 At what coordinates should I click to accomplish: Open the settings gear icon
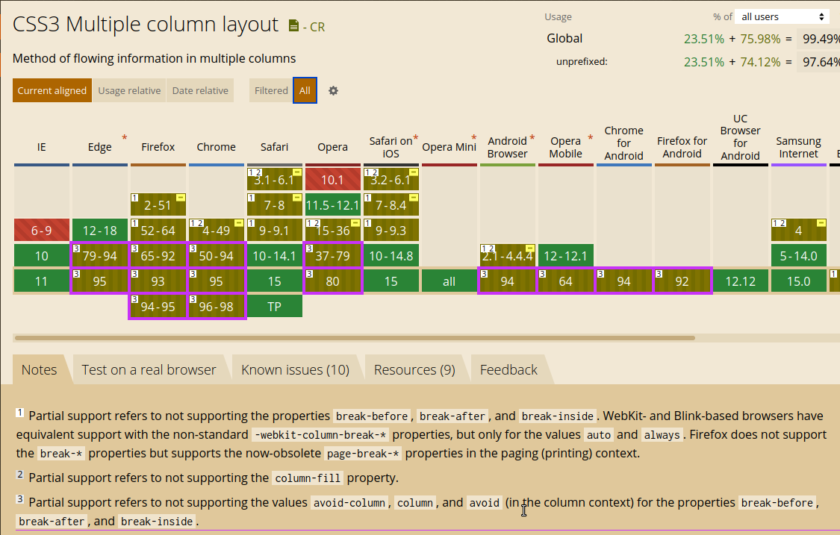point(333,91)
